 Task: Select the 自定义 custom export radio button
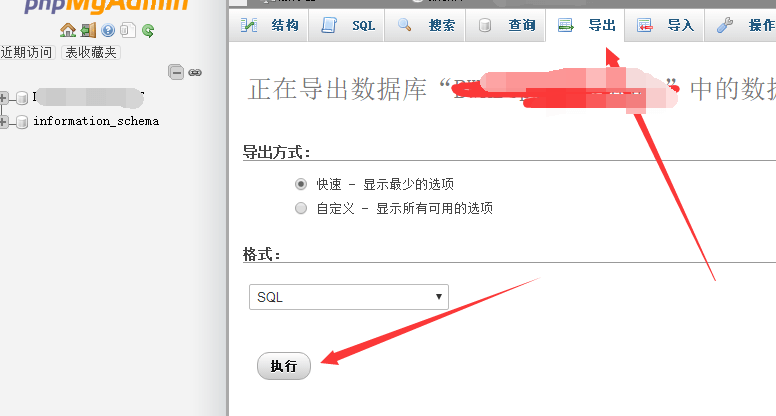[x=301, y=208]
